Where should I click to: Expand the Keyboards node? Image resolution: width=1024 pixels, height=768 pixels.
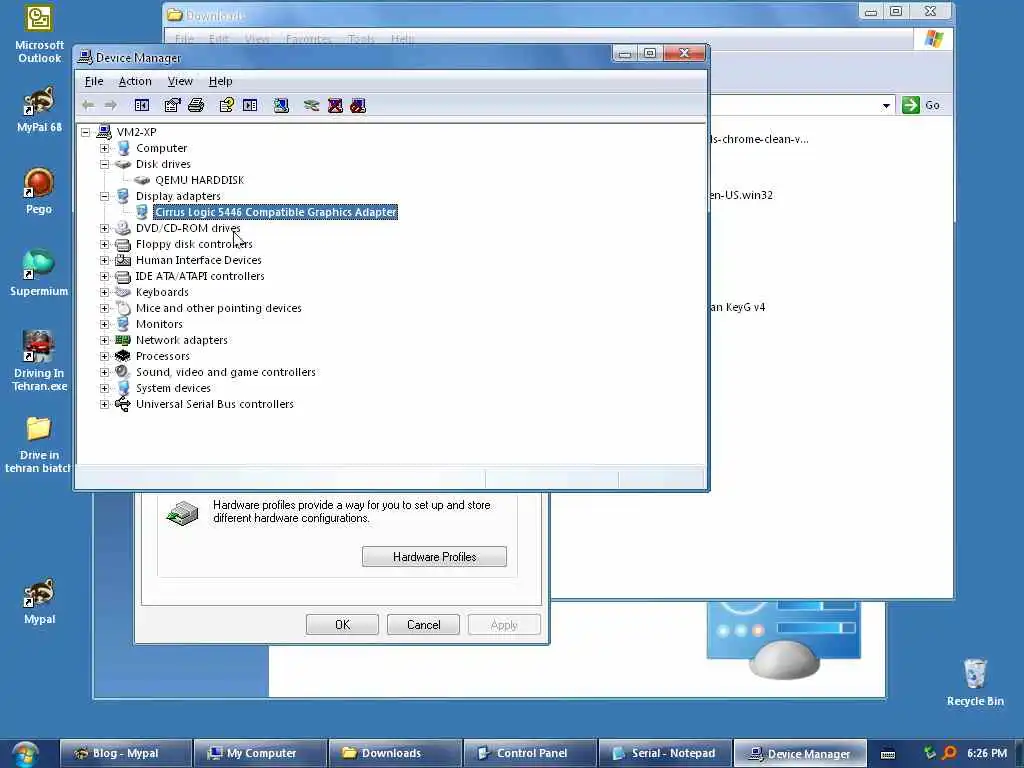104,292
